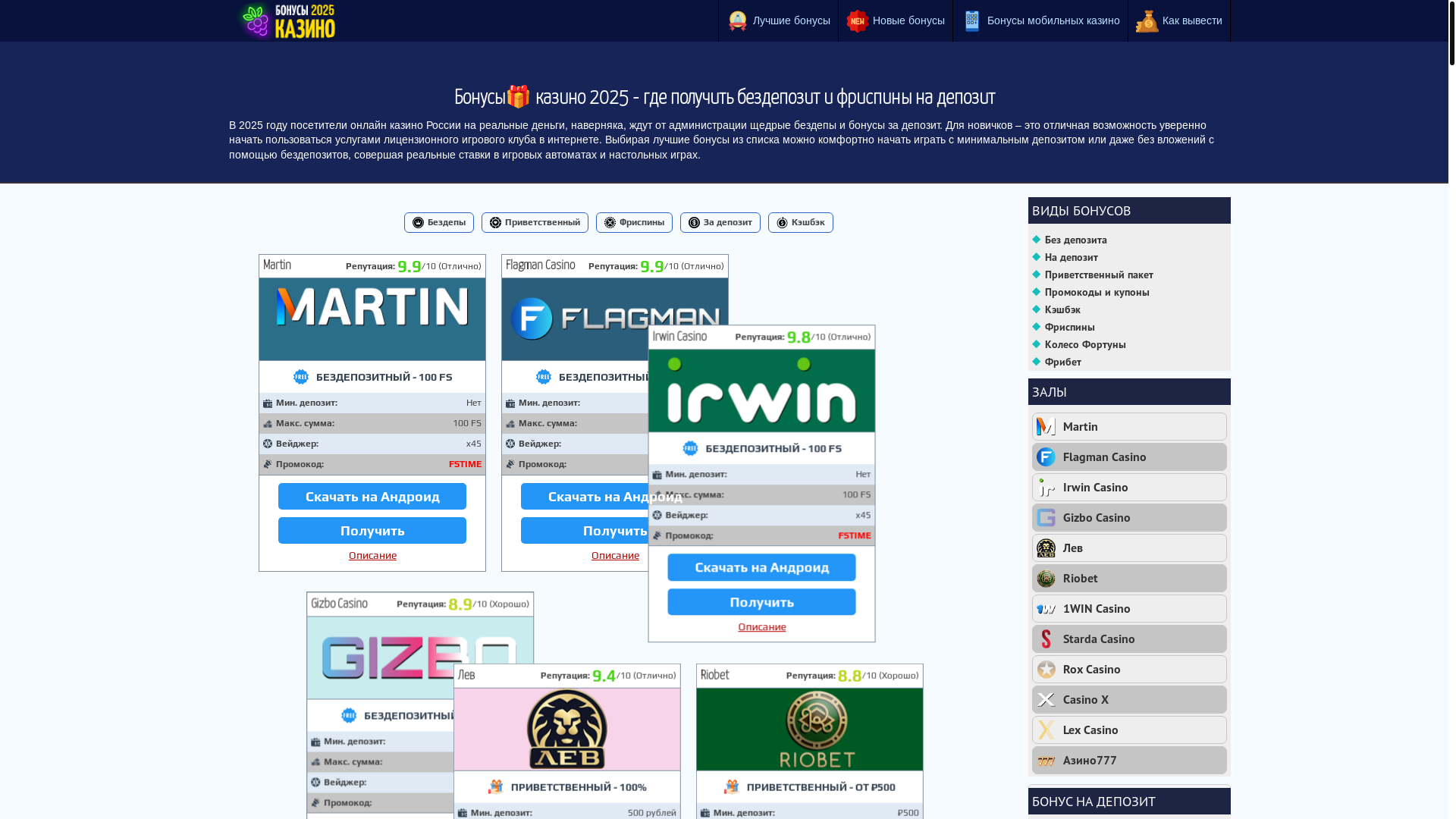Click the money bag icon by Как вывести
The width and height of the screenshot is (1456, 819).
pyautogui.click(x=1147, y=21)
